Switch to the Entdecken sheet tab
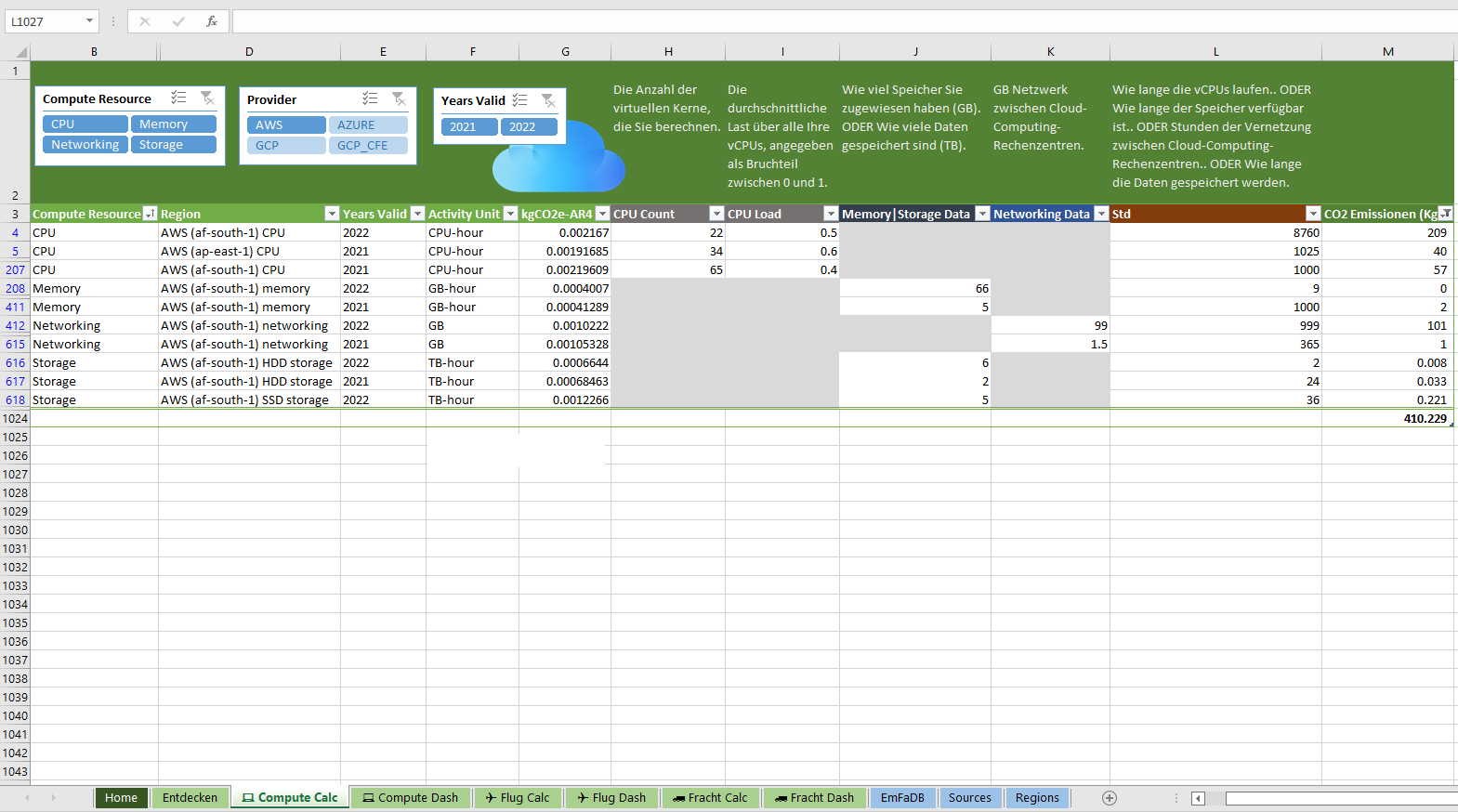Image resolution: width=1458 pixels, height=812 pixels. point(190,798)
